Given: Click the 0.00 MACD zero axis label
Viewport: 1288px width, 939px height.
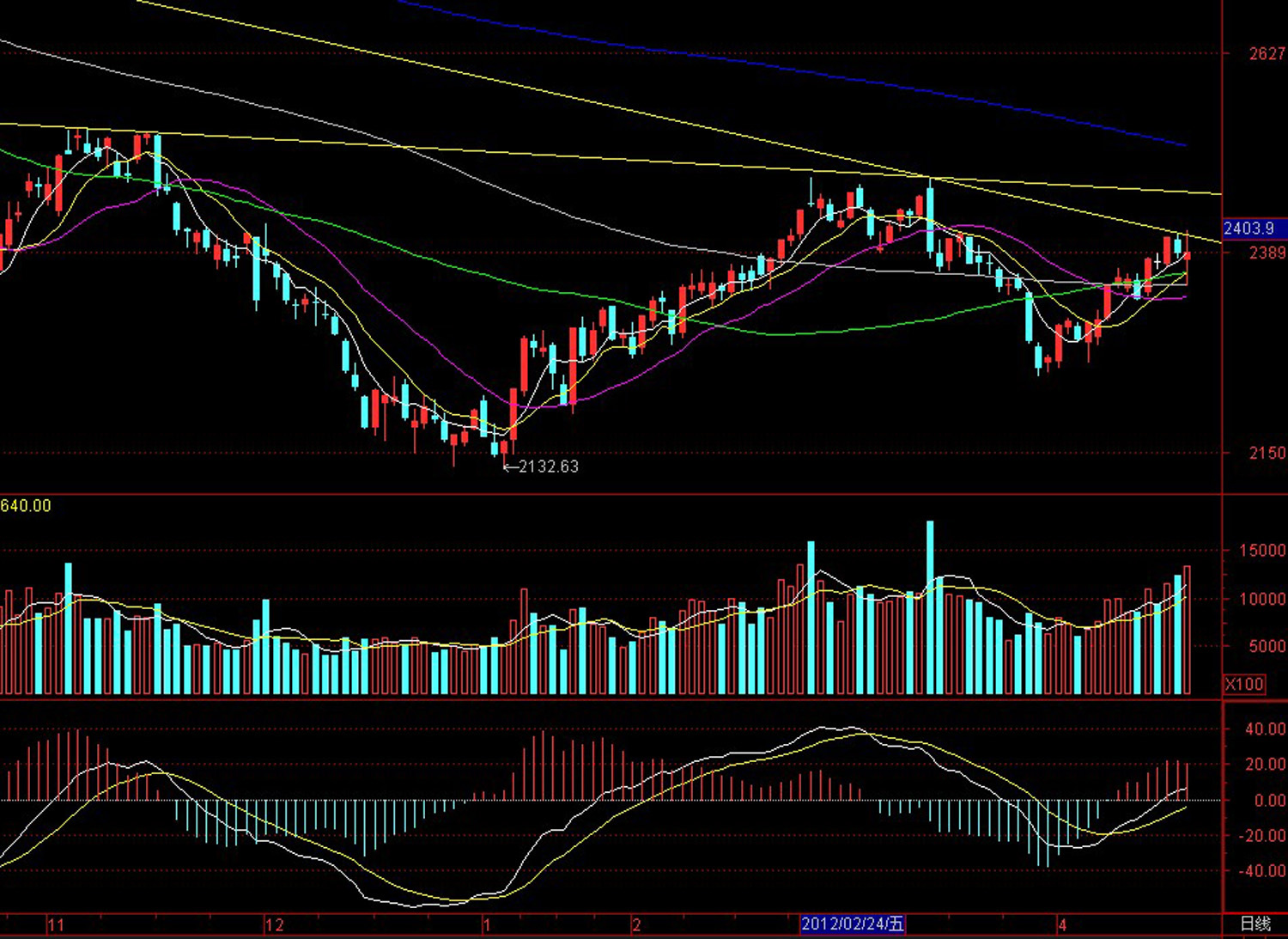Looking at the screenshot, I should (x=1269, y=801).
